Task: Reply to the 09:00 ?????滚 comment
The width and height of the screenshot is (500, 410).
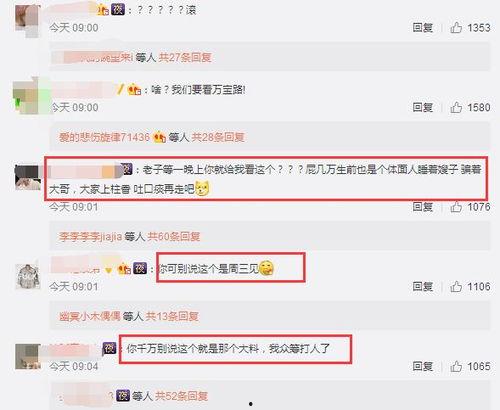Action: coord(423,27)
